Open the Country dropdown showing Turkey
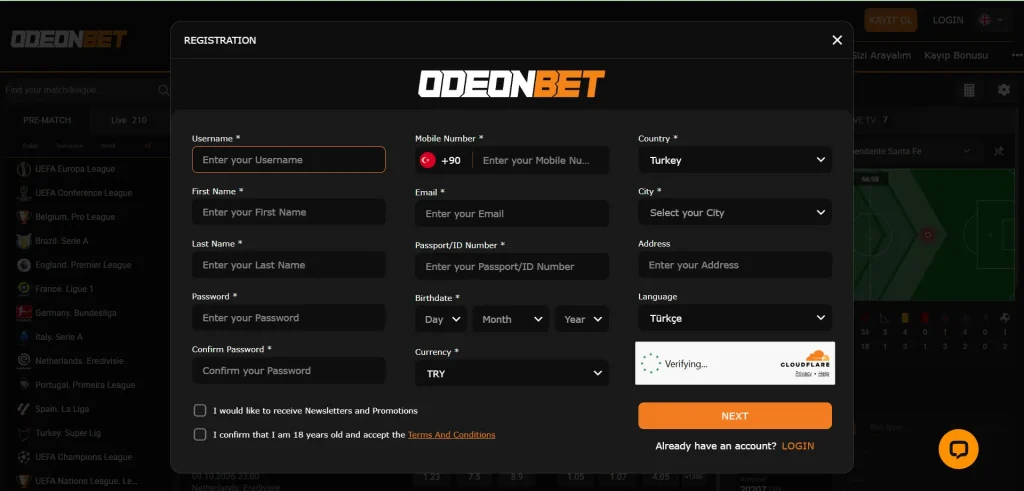The image size is (1024, 491). coord(735,160)
